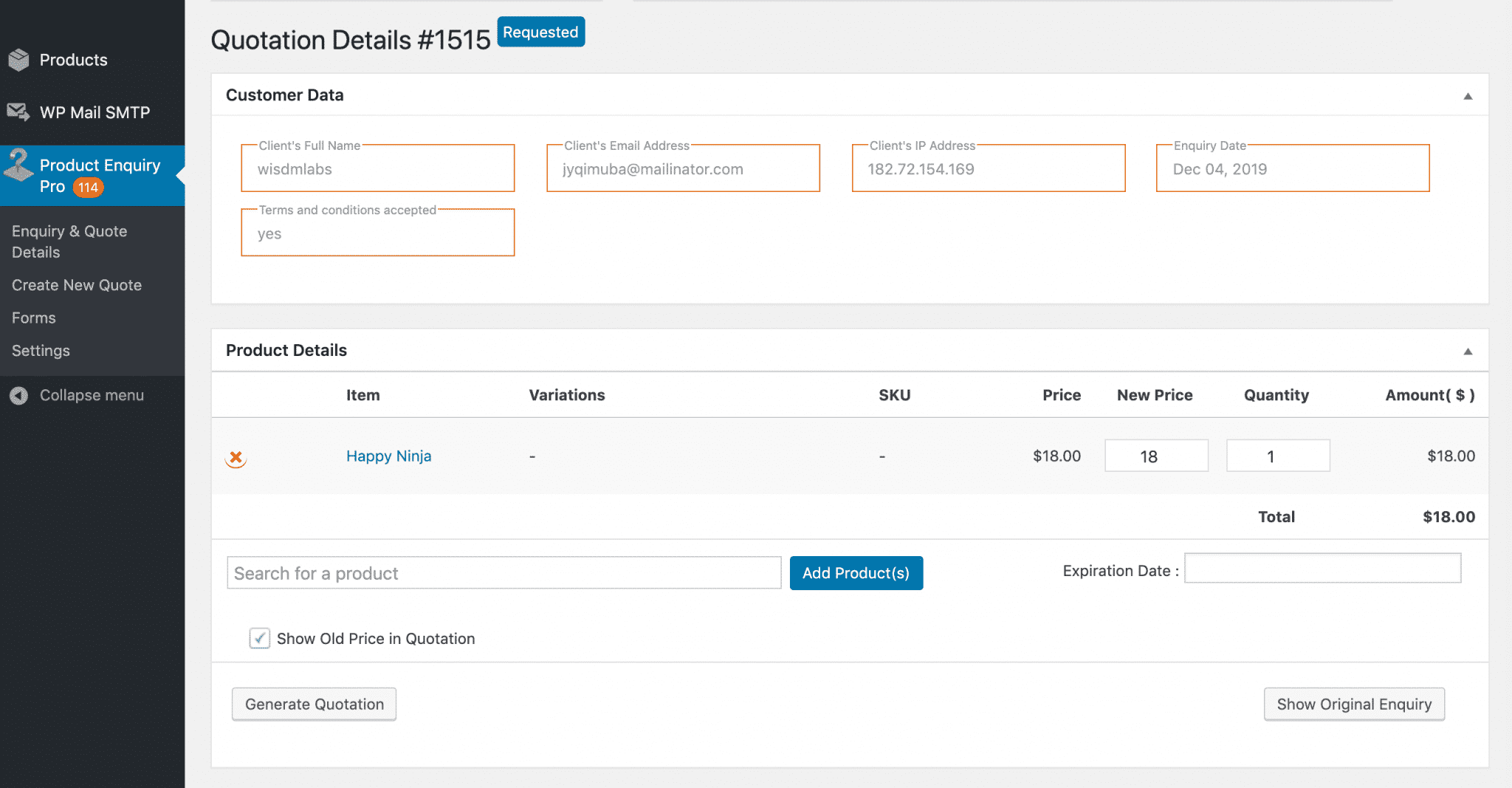The width and height of the screenshot is (1512, 788).
Task: Open Create New Quote submenu
Action: click(77, 285)
